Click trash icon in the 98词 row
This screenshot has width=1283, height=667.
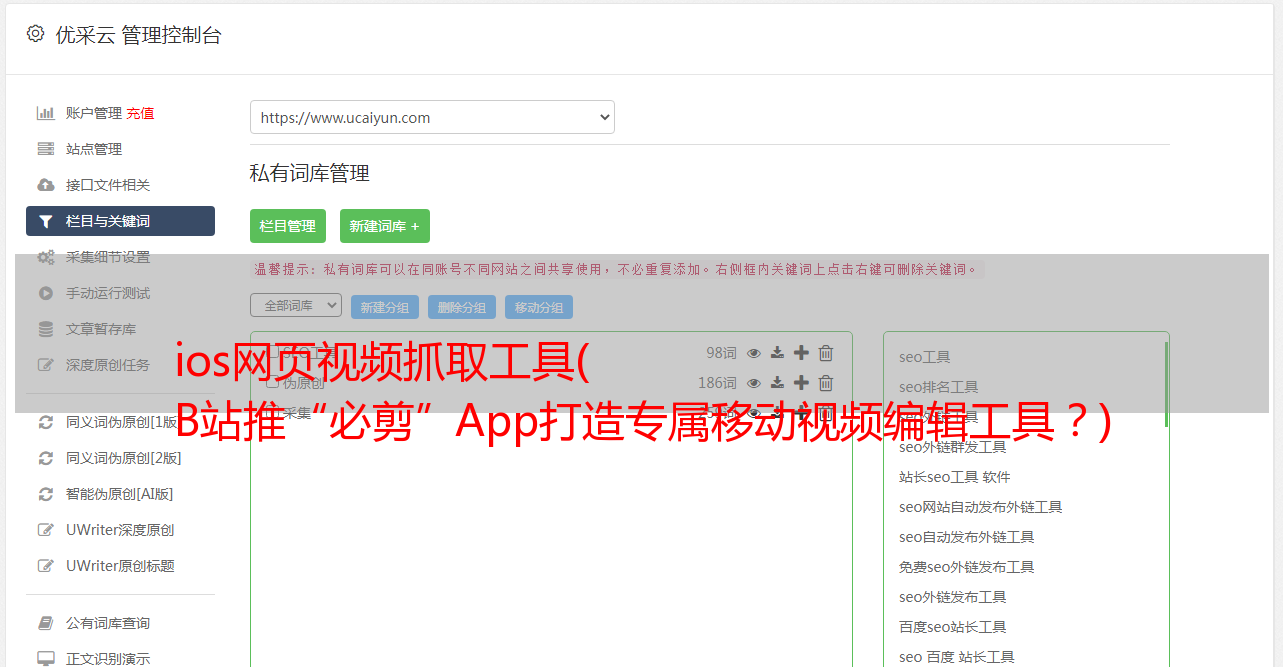pos(826,353)
